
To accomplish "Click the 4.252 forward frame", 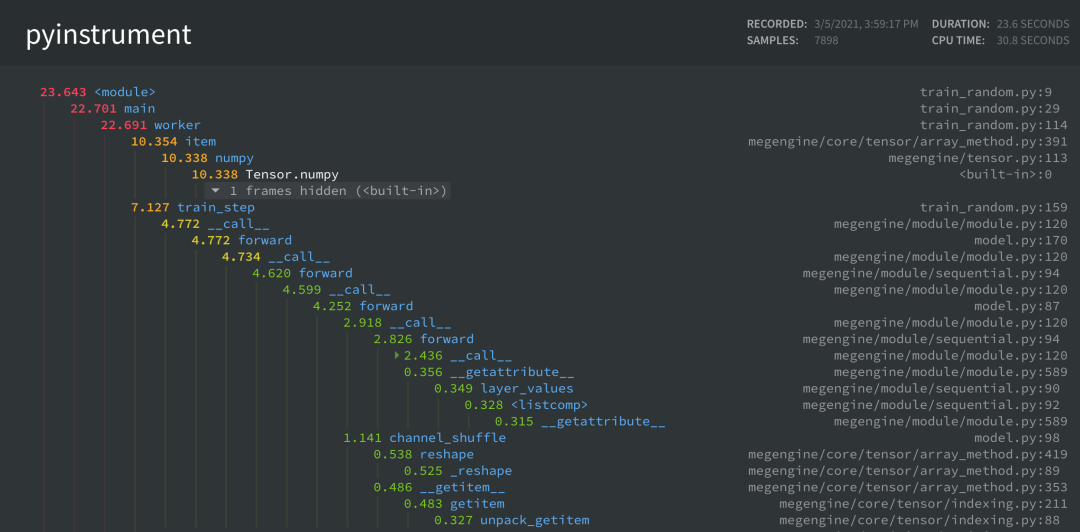I will pyautogui.click(x=363, y=307).
